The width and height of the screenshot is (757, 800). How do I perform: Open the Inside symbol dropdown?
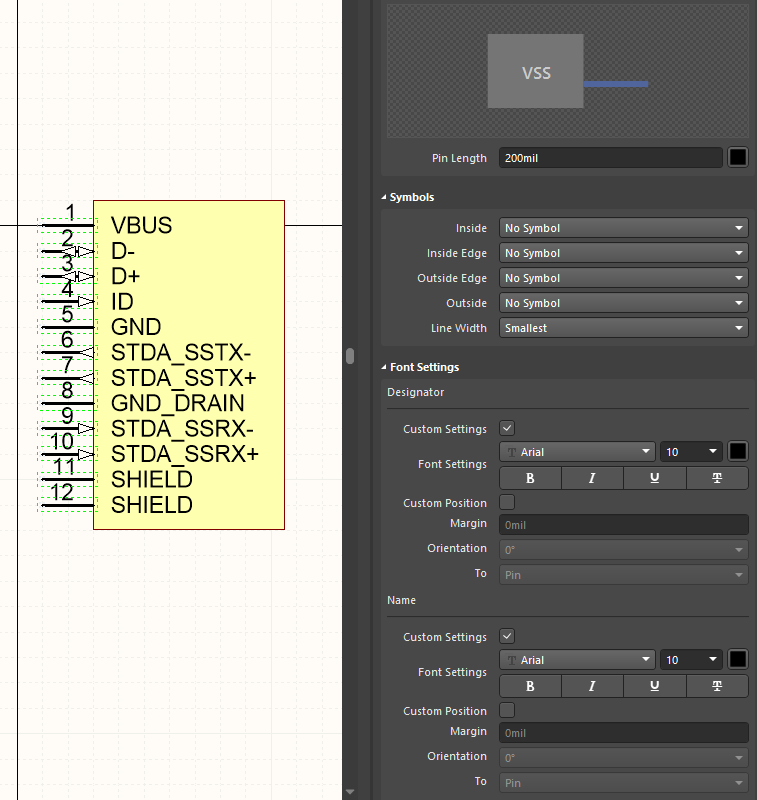[x=623, y=228]
